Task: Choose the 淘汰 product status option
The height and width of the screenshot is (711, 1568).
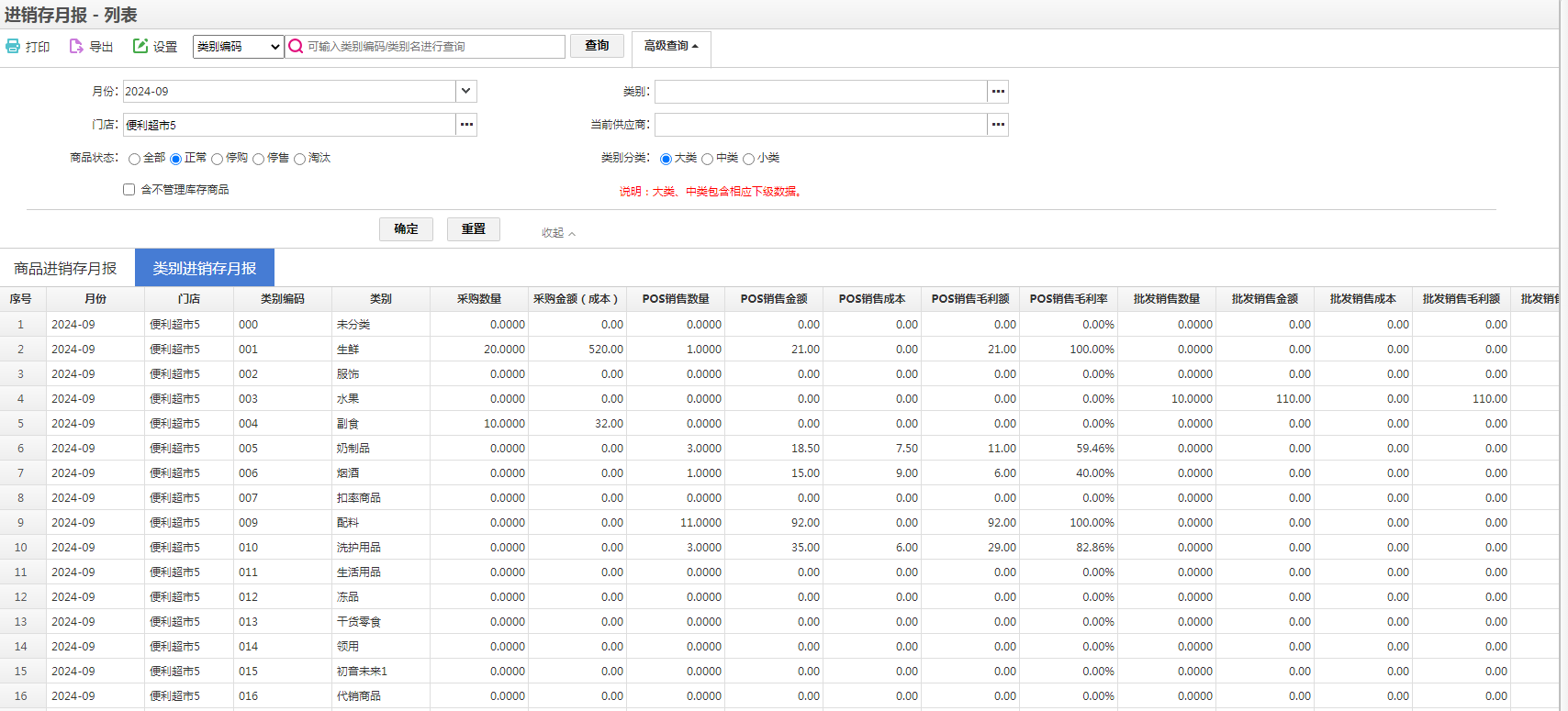Action: [x=300, y=159]
